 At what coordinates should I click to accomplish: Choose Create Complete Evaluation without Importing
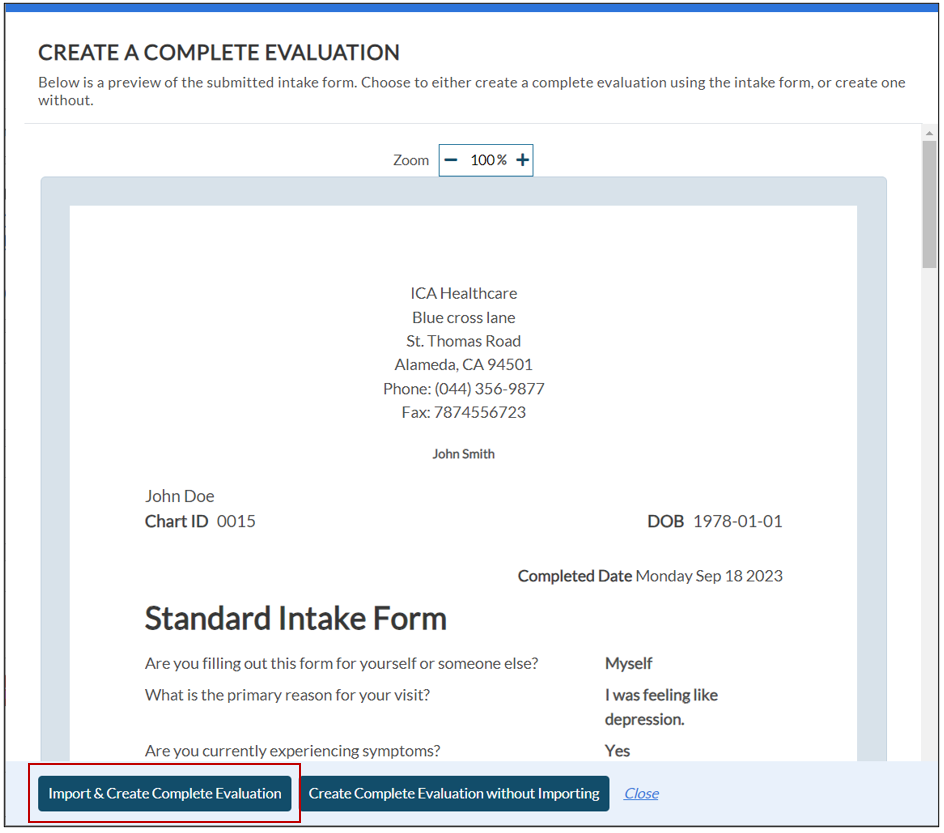point(454,794)
